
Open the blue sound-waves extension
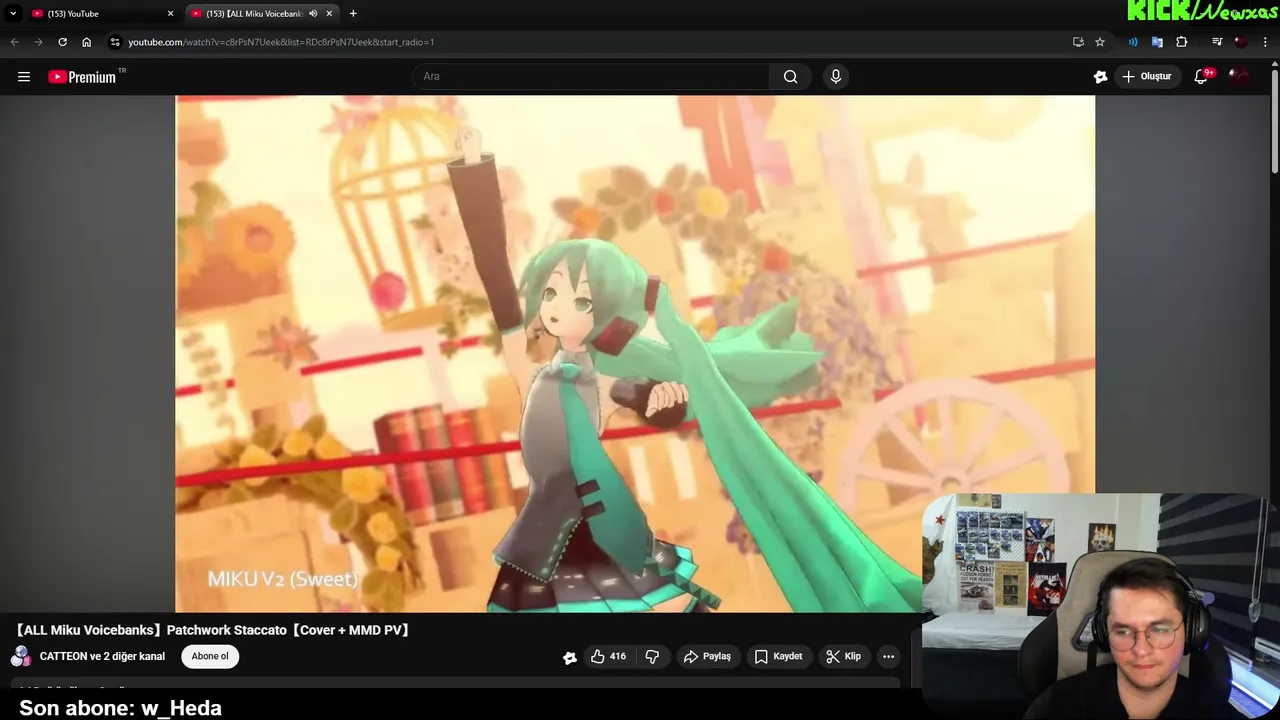coord(1133,42)
